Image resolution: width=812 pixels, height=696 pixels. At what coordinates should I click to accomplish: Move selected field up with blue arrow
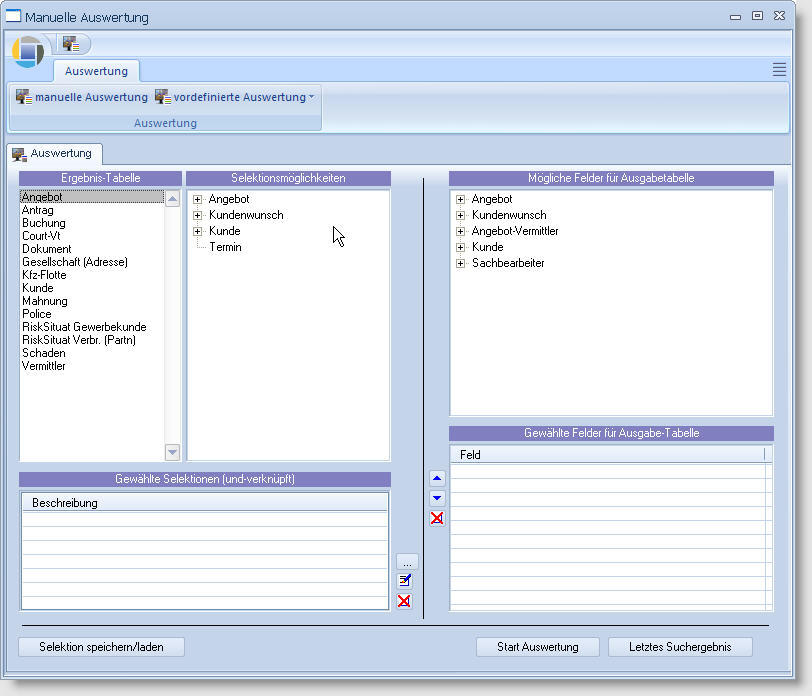436,479
